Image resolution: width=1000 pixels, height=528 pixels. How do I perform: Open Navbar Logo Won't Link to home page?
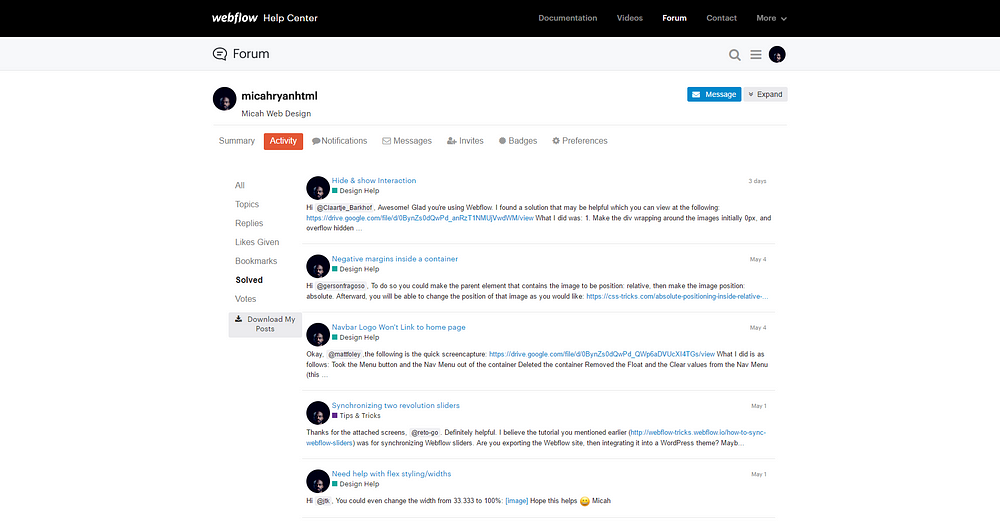click(399, 327)
